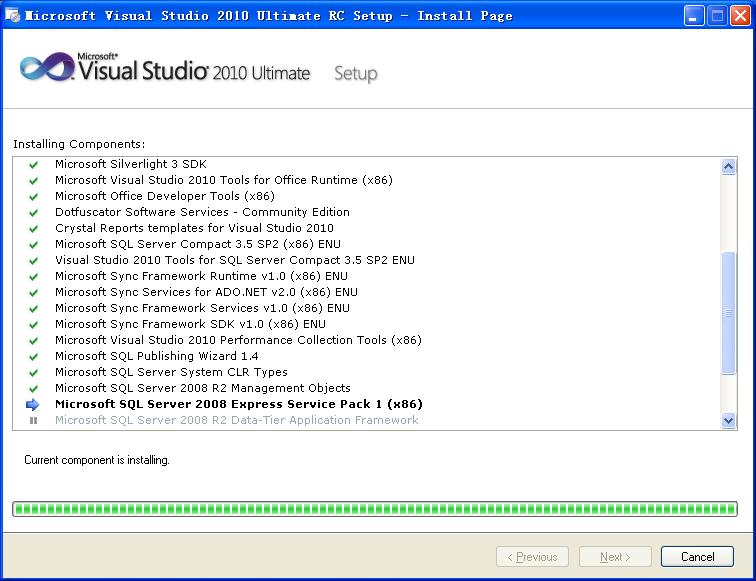Select Dotfuscator Software Services - Community Edition row
The height and width of the screenshot is (581, 756).
pos(202,212)
